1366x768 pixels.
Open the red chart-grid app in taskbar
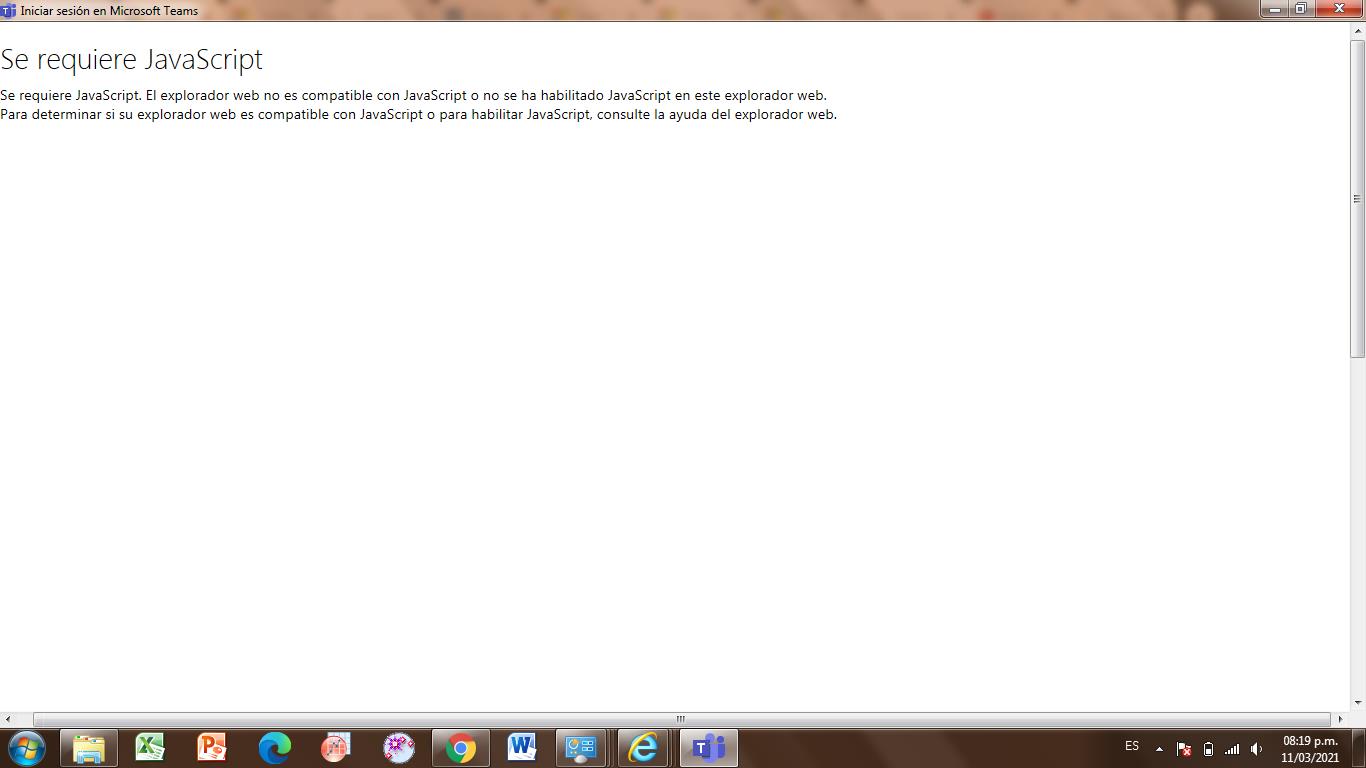coord(336,748)
